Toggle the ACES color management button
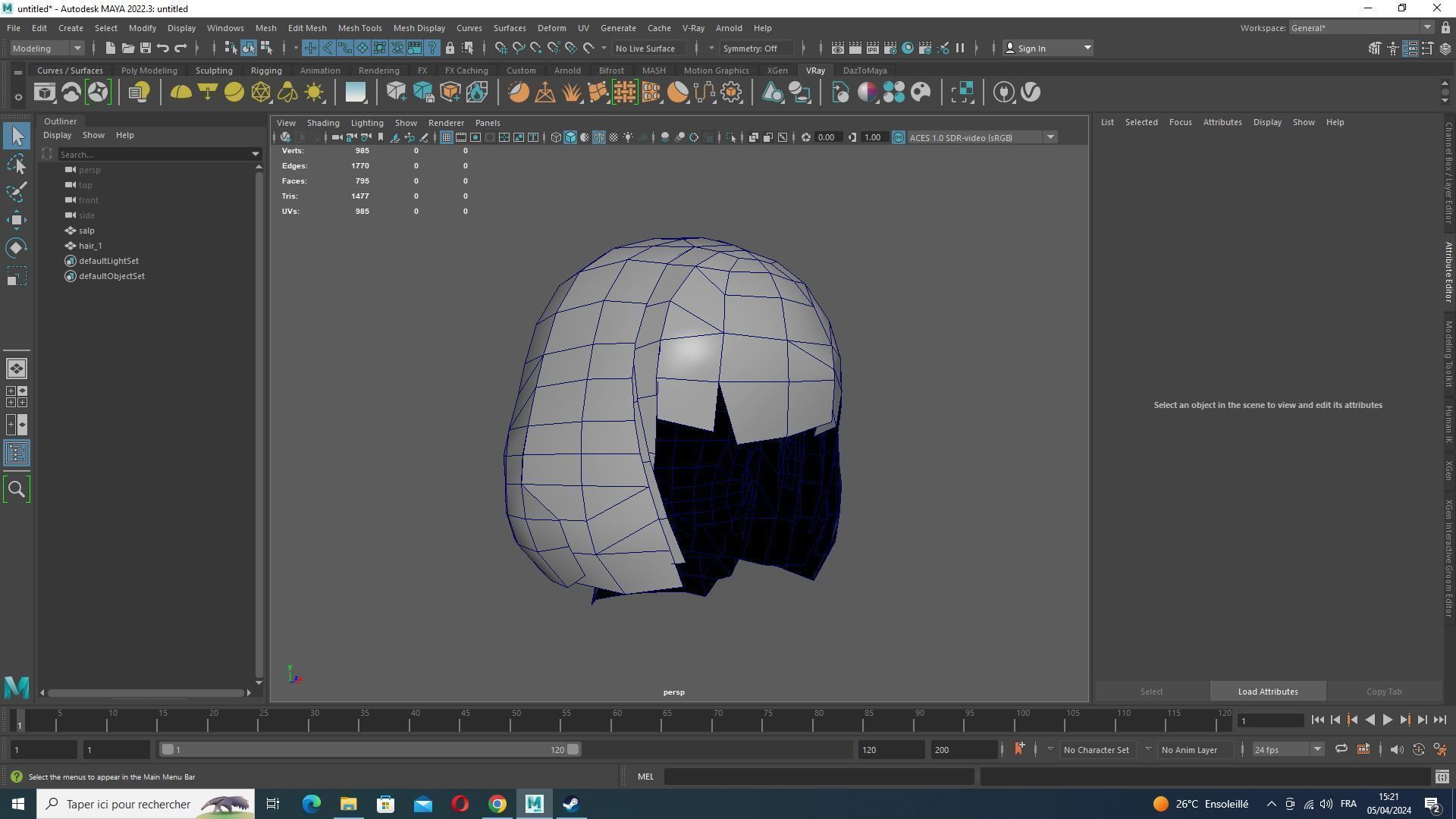 tap(899, 137)
